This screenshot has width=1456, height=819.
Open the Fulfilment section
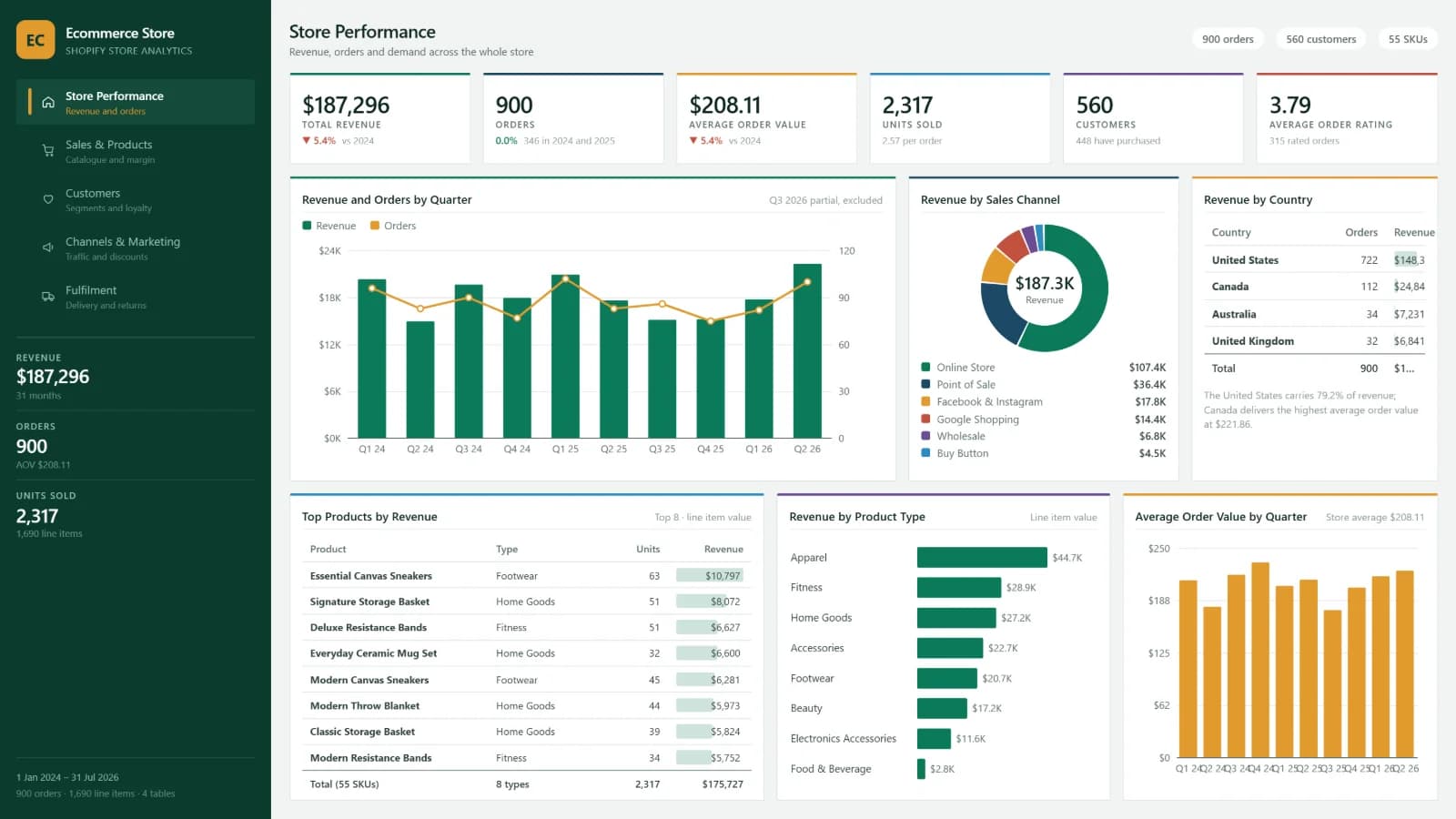136,297
